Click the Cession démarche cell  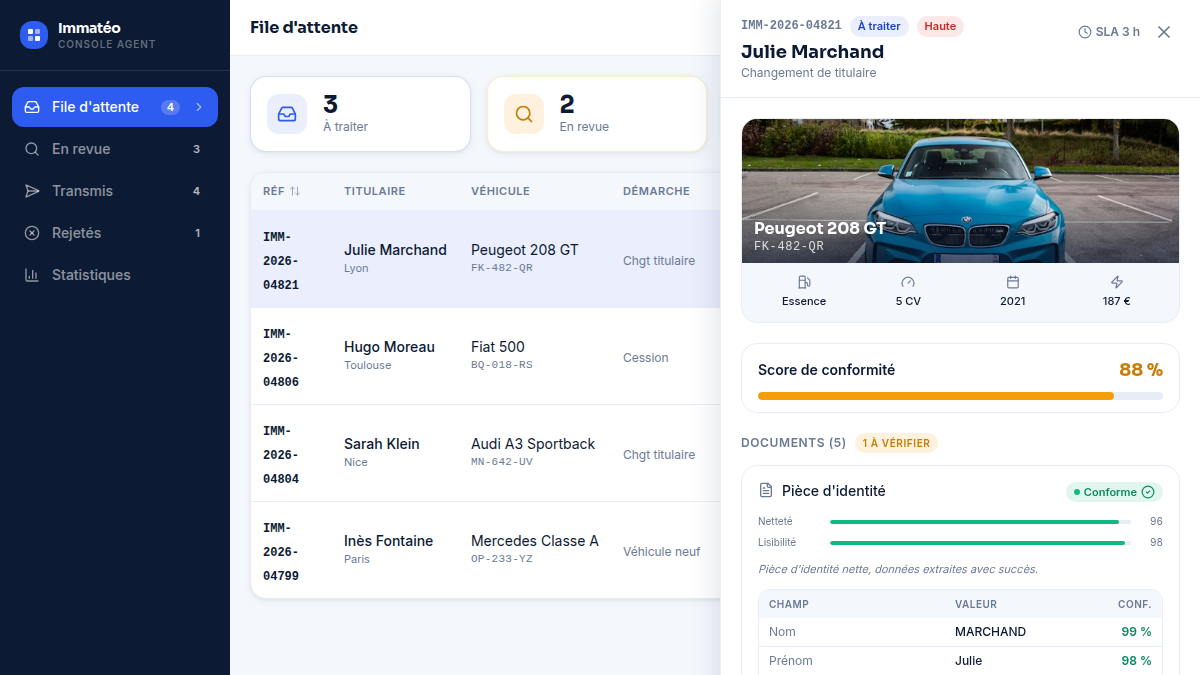pyautogui.click(x=646, y=358)
